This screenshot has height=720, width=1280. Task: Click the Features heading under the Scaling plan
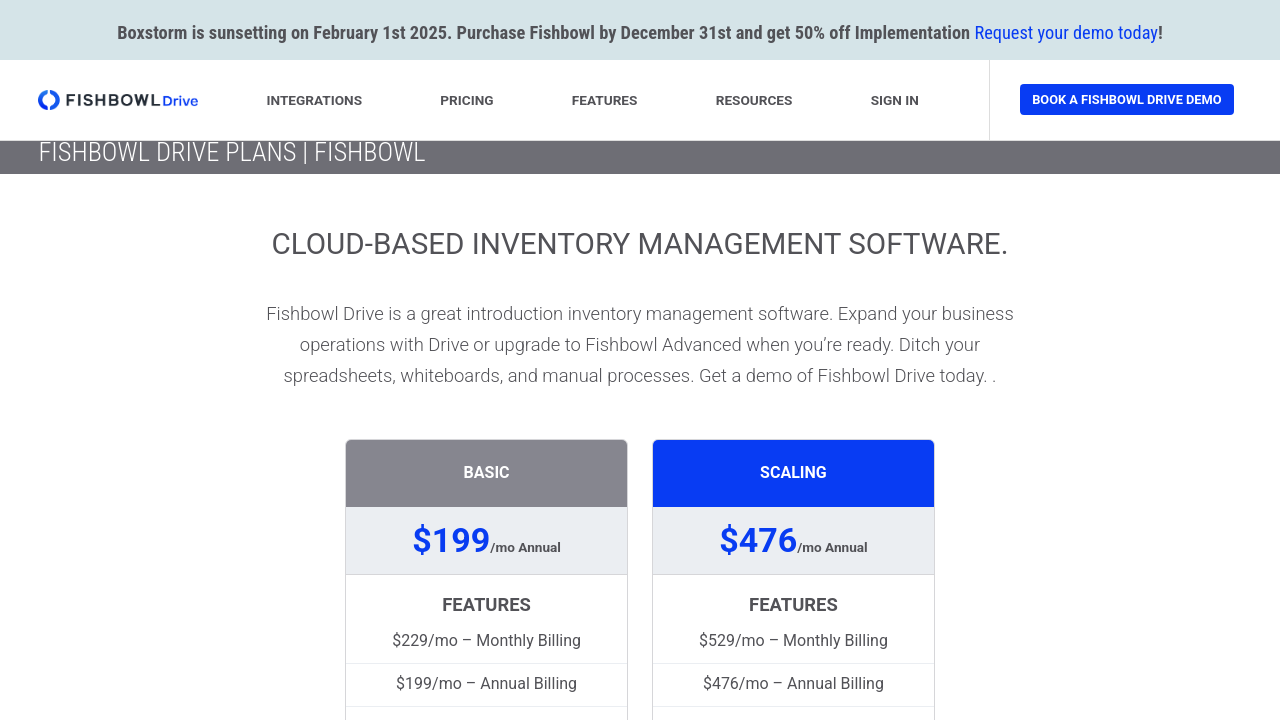tap(793, 605)
